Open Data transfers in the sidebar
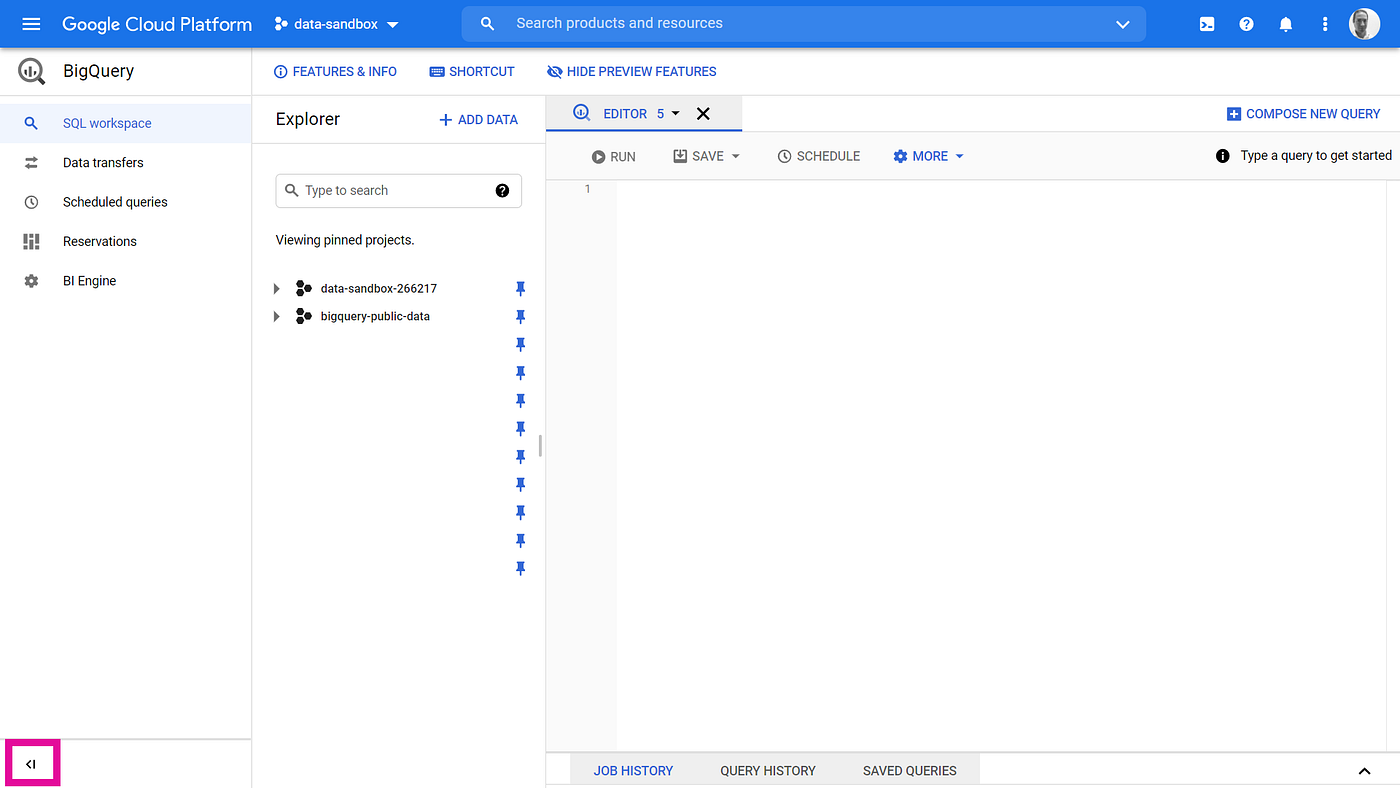This screenshot has width=1400, height=788. pos(101,162)
